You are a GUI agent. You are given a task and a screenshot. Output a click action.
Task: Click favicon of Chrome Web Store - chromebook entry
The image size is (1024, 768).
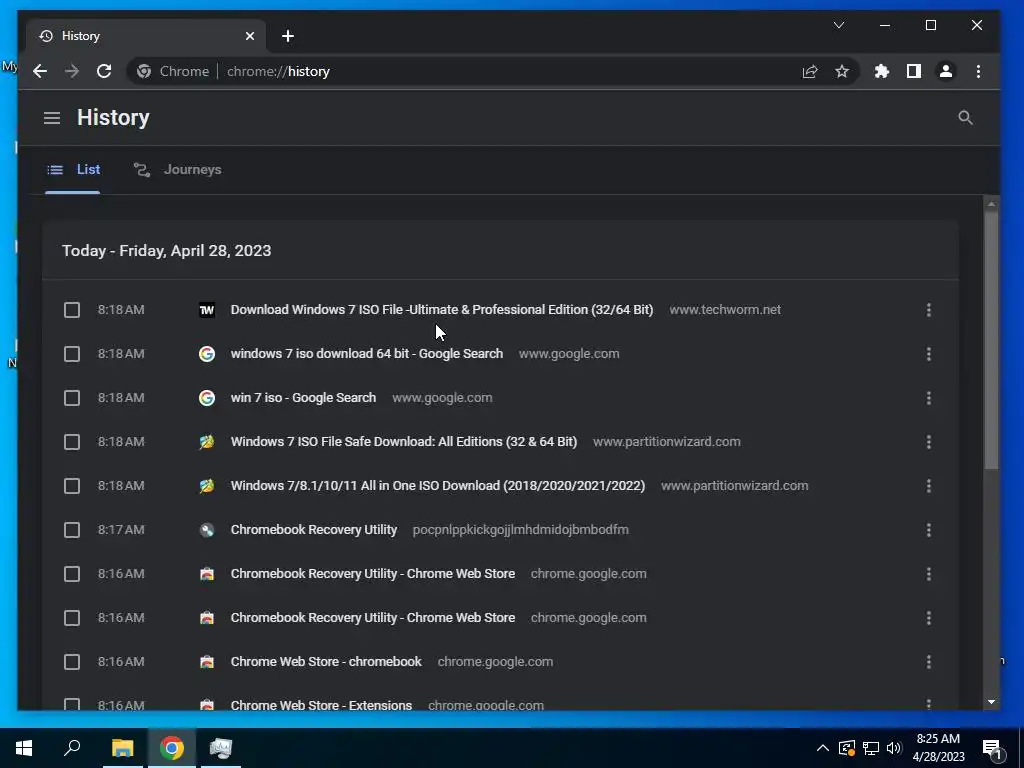[206, 662]
